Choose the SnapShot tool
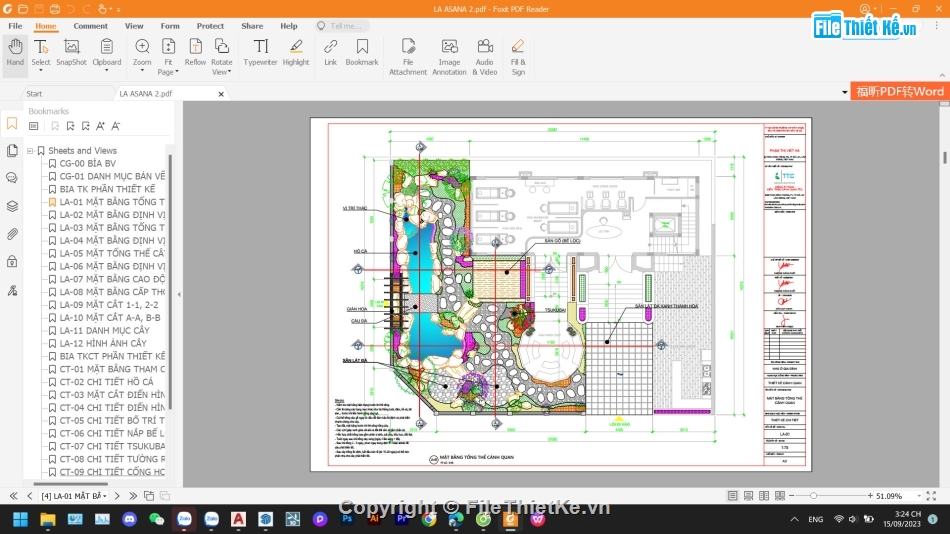Viewport: 950px width, 534px height. pos(71,53)
